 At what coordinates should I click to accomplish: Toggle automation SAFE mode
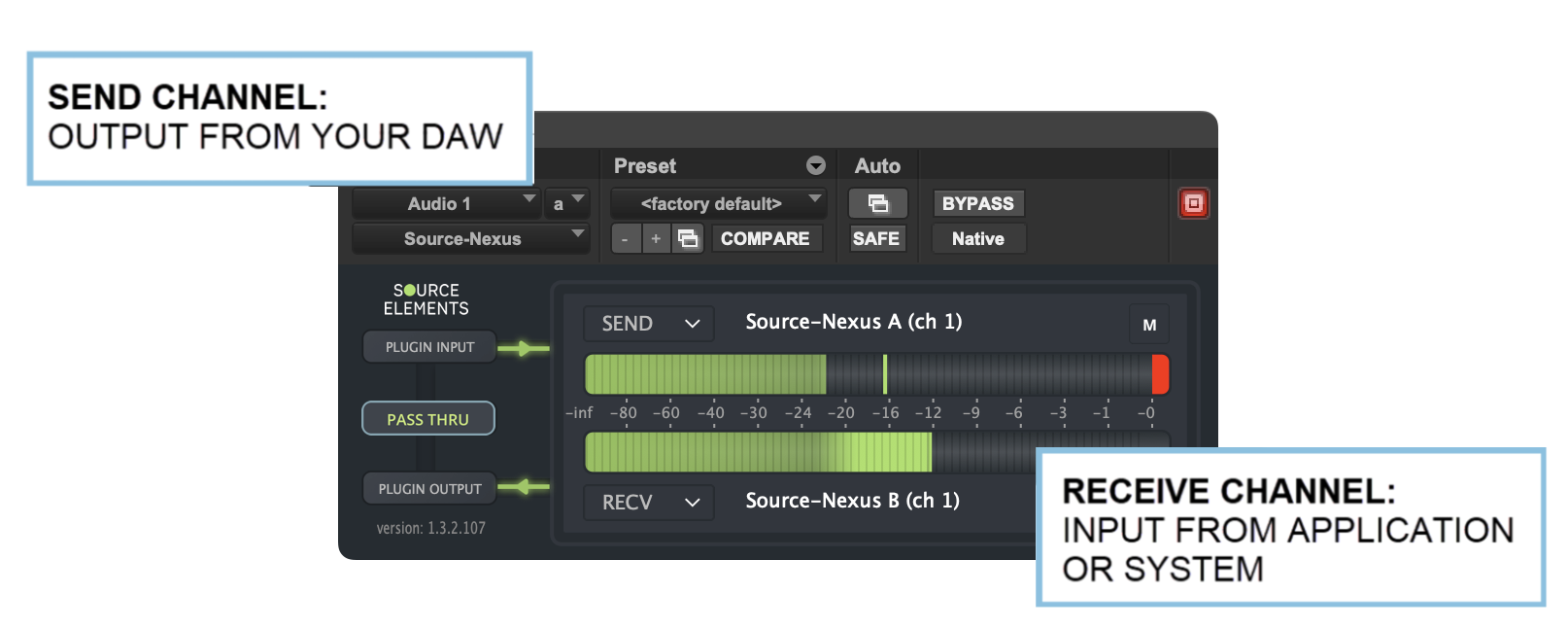click(x=875, y=238)
